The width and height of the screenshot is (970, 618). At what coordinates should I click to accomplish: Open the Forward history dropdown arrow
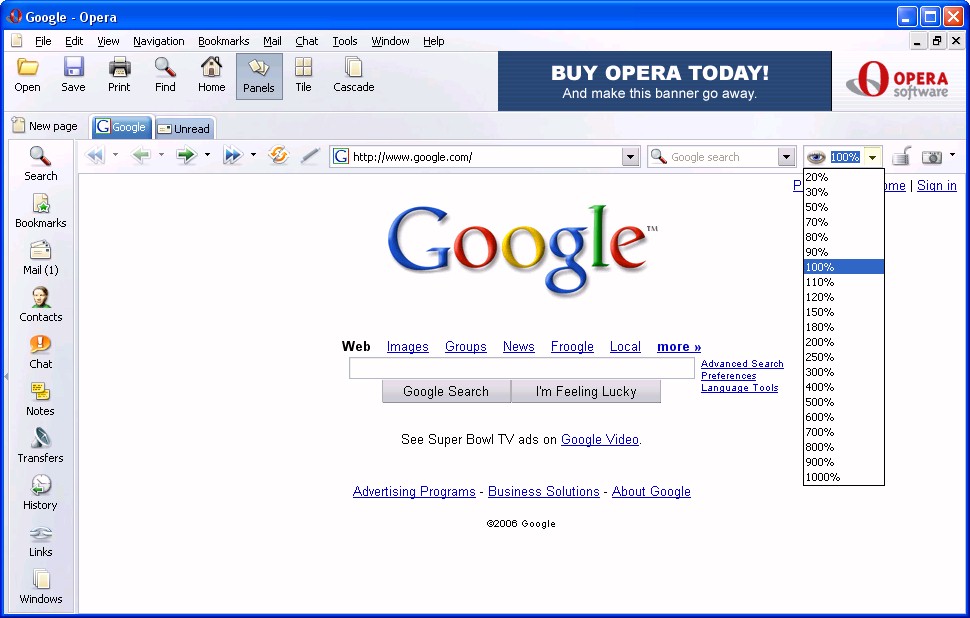(x=207, y=155)
